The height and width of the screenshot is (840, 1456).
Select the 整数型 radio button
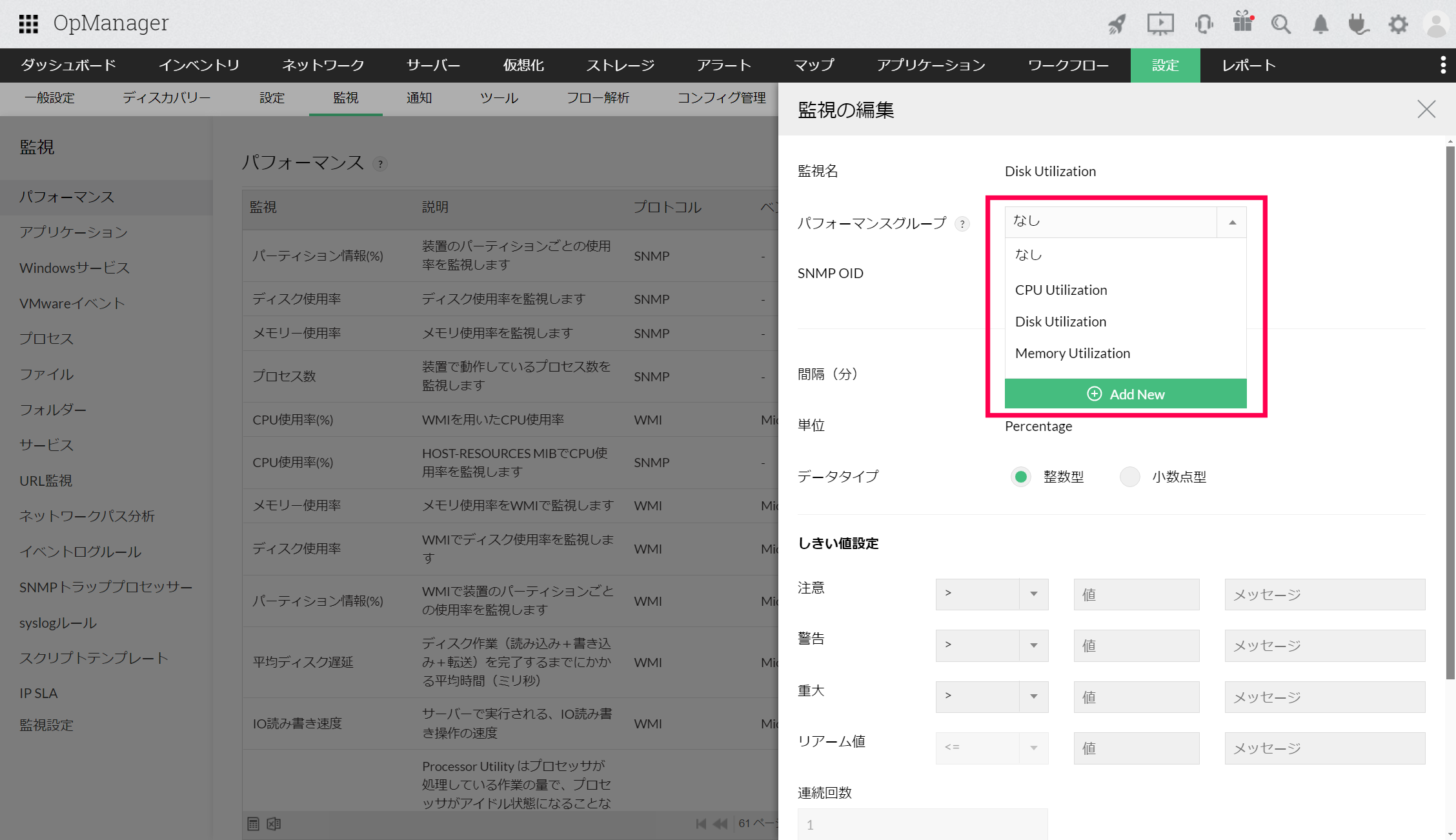[1020, 477]
